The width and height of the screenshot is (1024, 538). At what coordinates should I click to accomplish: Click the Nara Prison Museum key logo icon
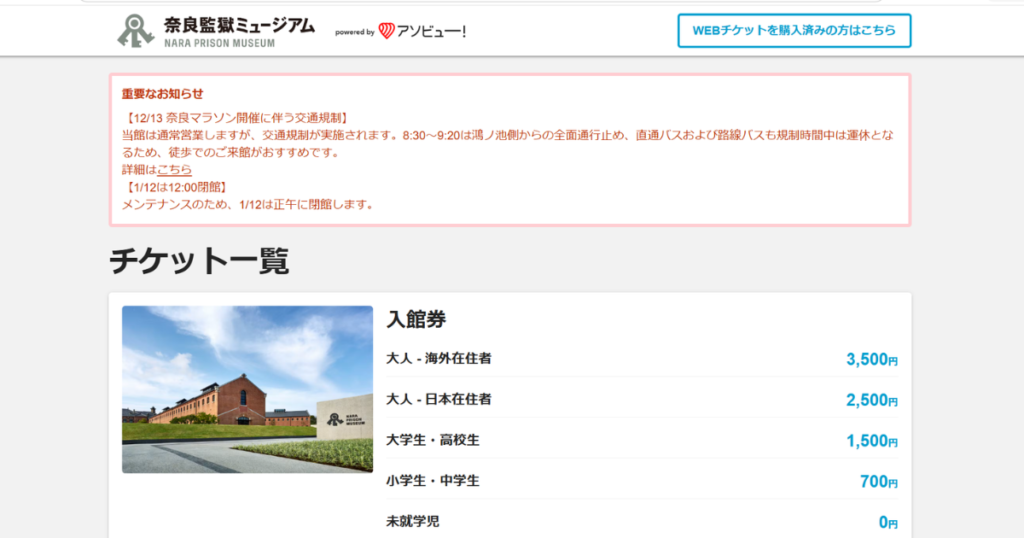point(136,31)
